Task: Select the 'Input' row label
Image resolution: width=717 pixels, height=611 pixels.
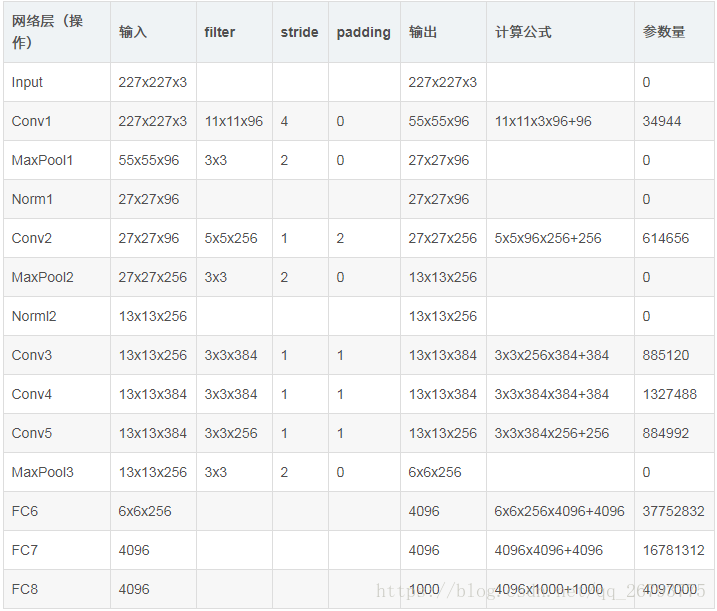Action: tap(27, 82)
